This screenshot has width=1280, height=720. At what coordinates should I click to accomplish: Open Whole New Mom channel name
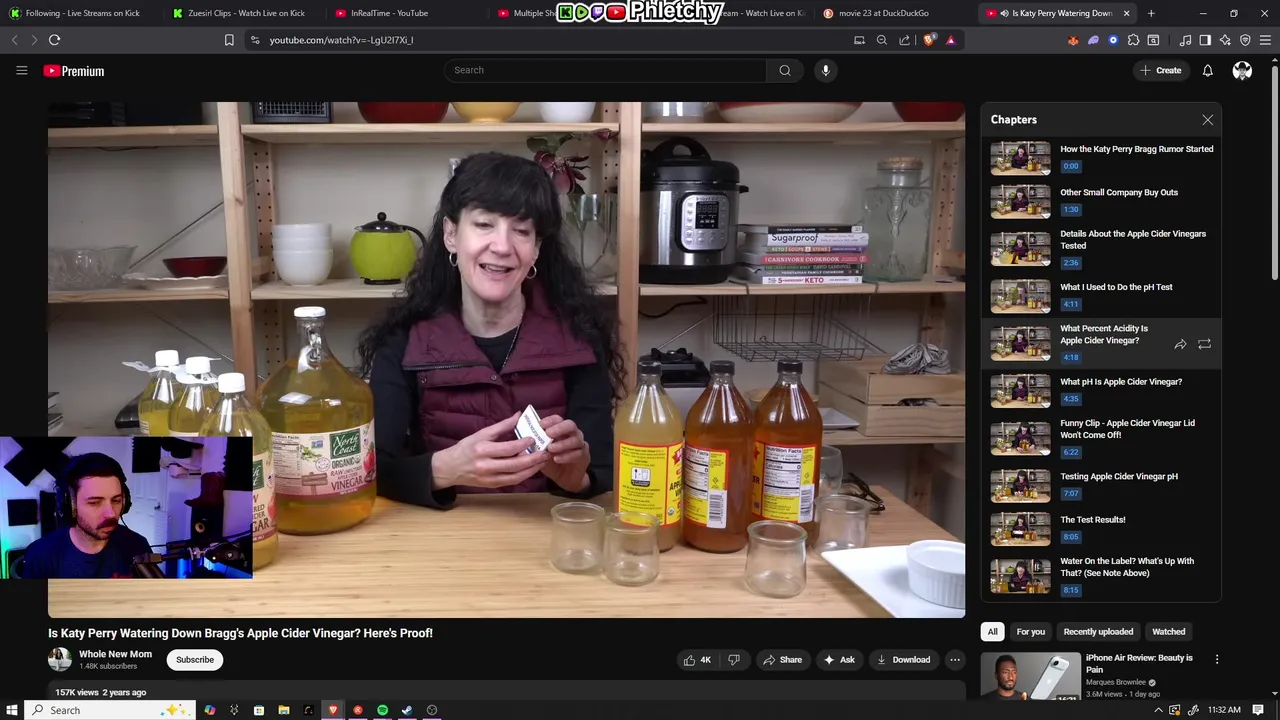(115, 654)
